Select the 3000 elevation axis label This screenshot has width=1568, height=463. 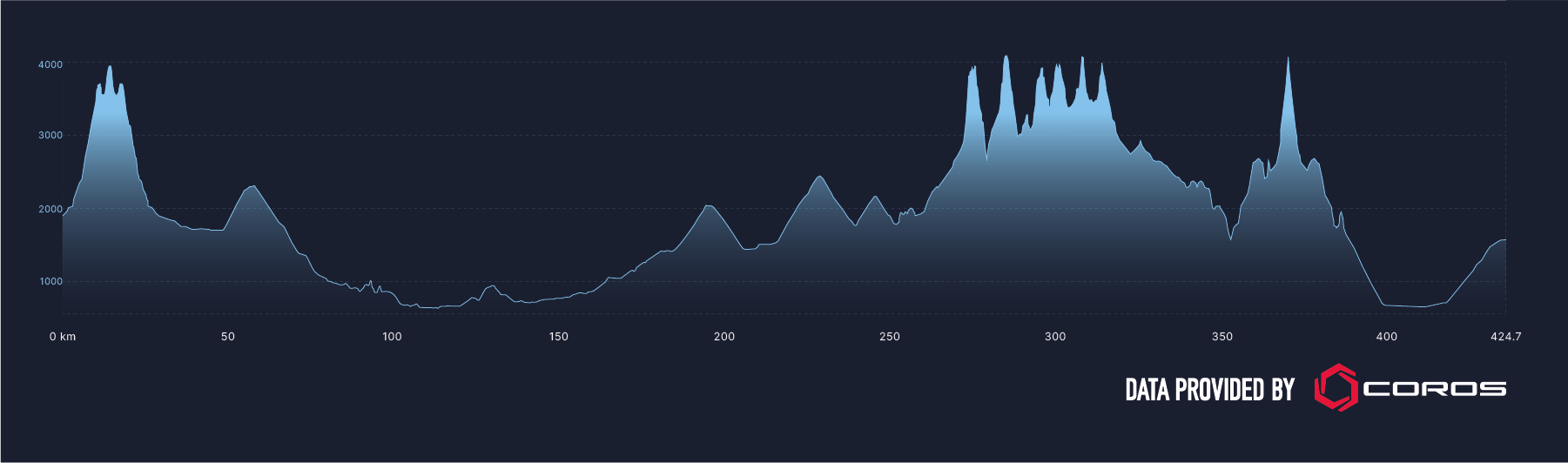[x=50, y=135]
